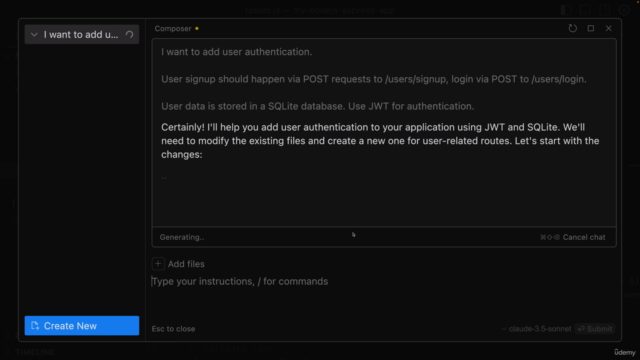Open settings gear in the editor title bar
The width and height of the screenshot is (640, 360).
624,10
